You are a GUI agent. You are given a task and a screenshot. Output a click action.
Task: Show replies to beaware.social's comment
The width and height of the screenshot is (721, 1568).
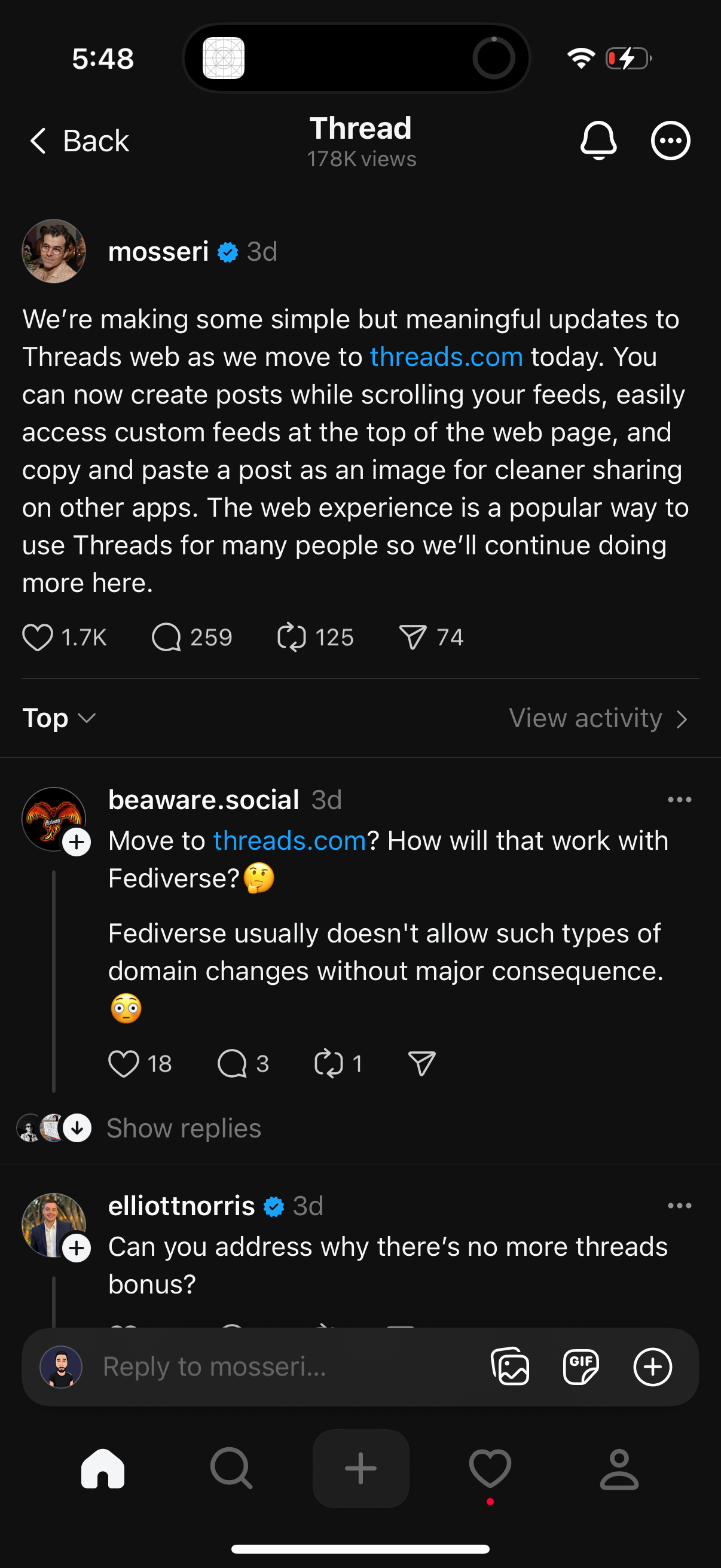183,1127
